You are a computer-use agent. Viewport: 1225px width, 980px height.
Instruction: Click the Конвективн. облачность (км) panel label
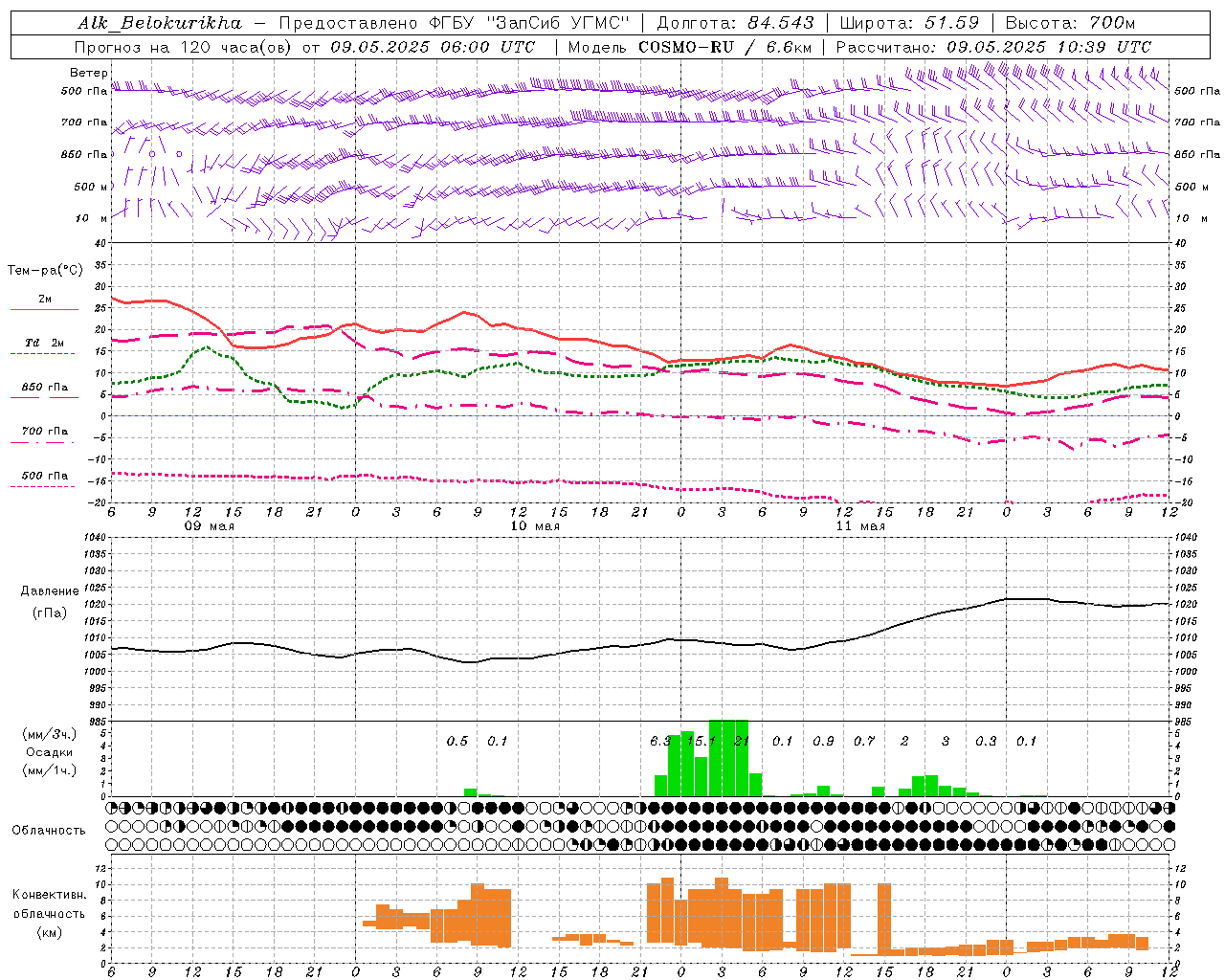(49, 913)
